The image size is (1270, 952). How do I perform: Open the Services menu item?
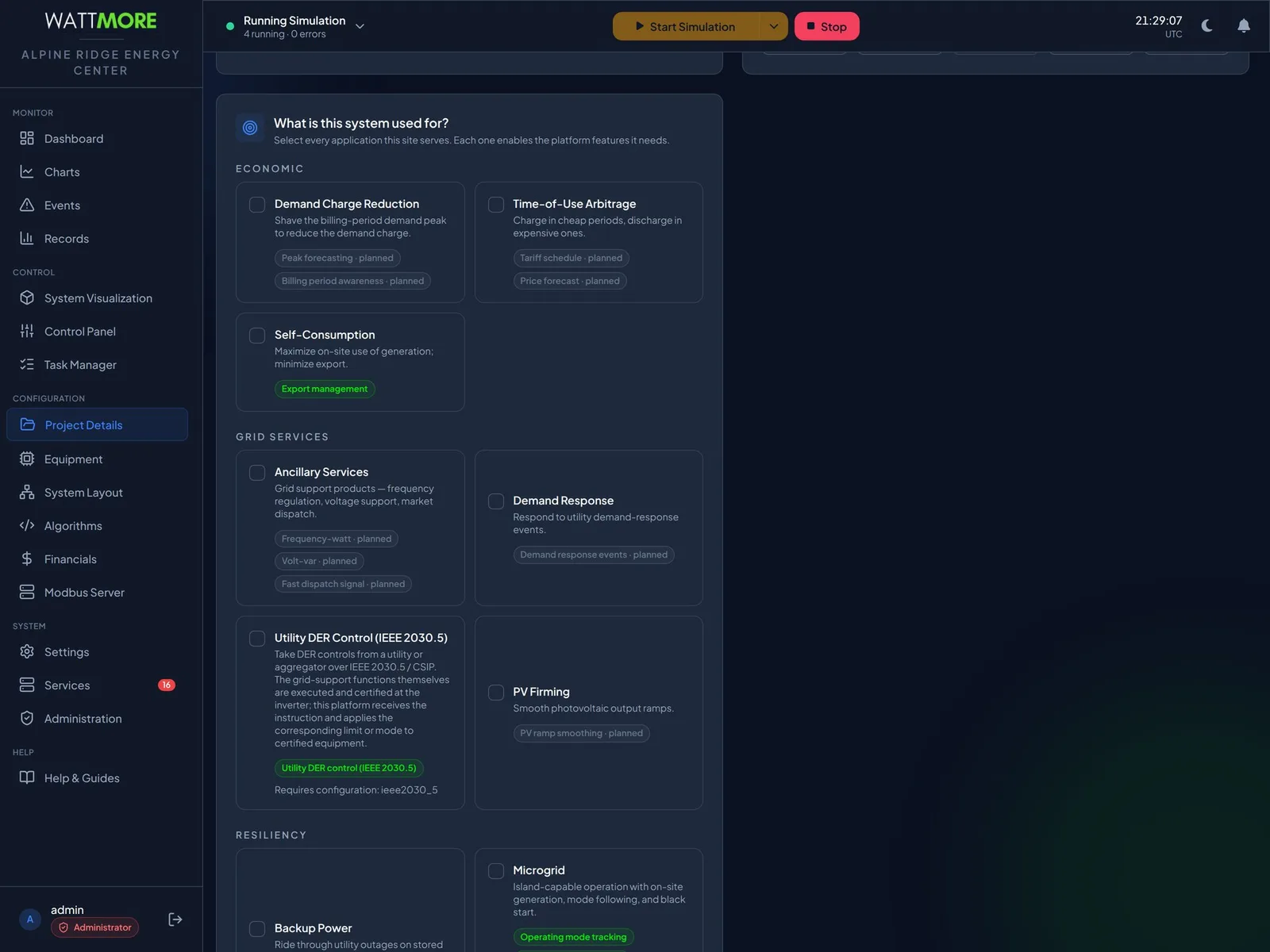98,685
